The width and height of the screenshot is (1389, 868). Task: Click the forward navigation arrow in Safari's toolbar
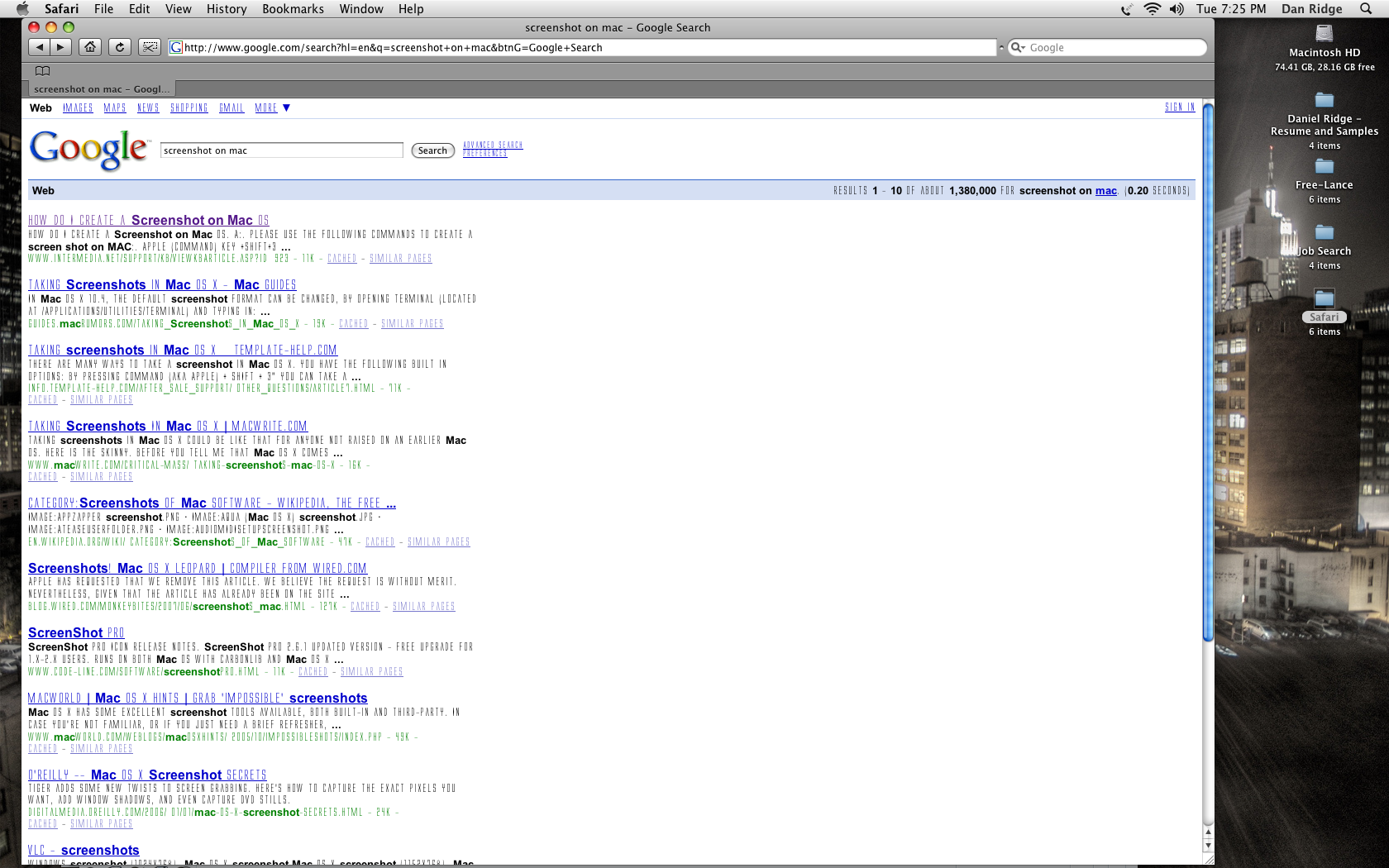(60, 47)
